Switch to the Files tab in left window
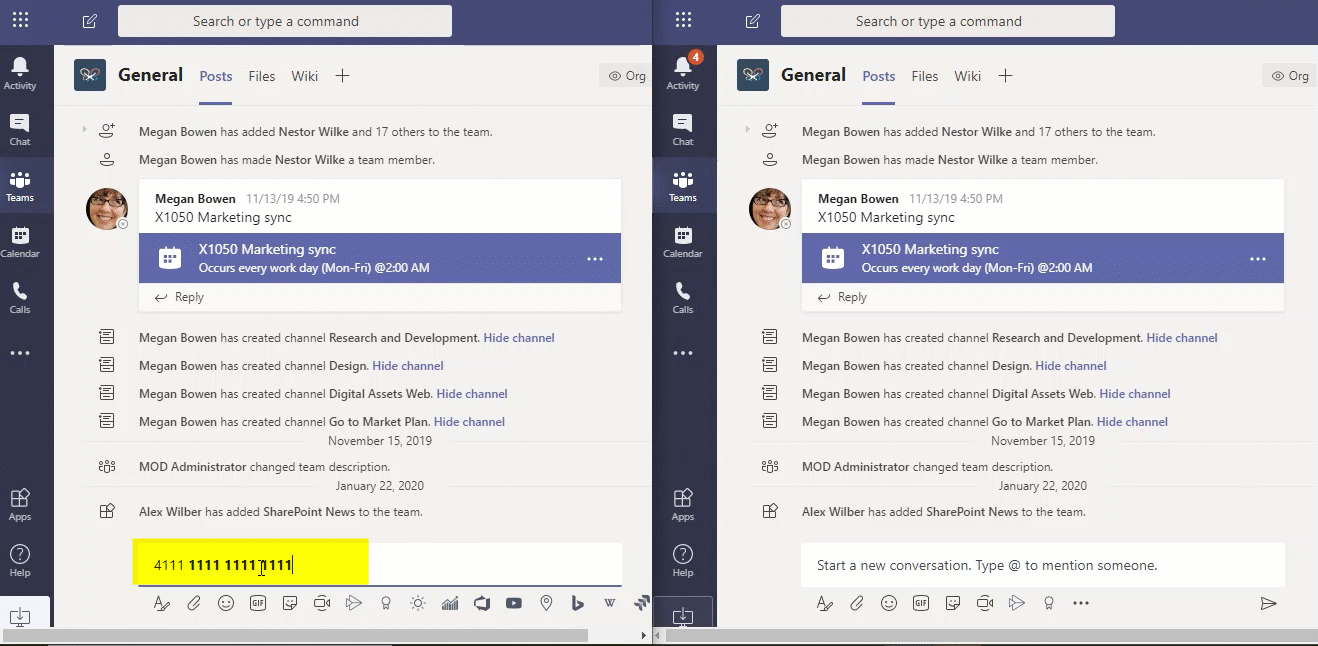This screenshot has height=646, width=1318. [262, 76]
